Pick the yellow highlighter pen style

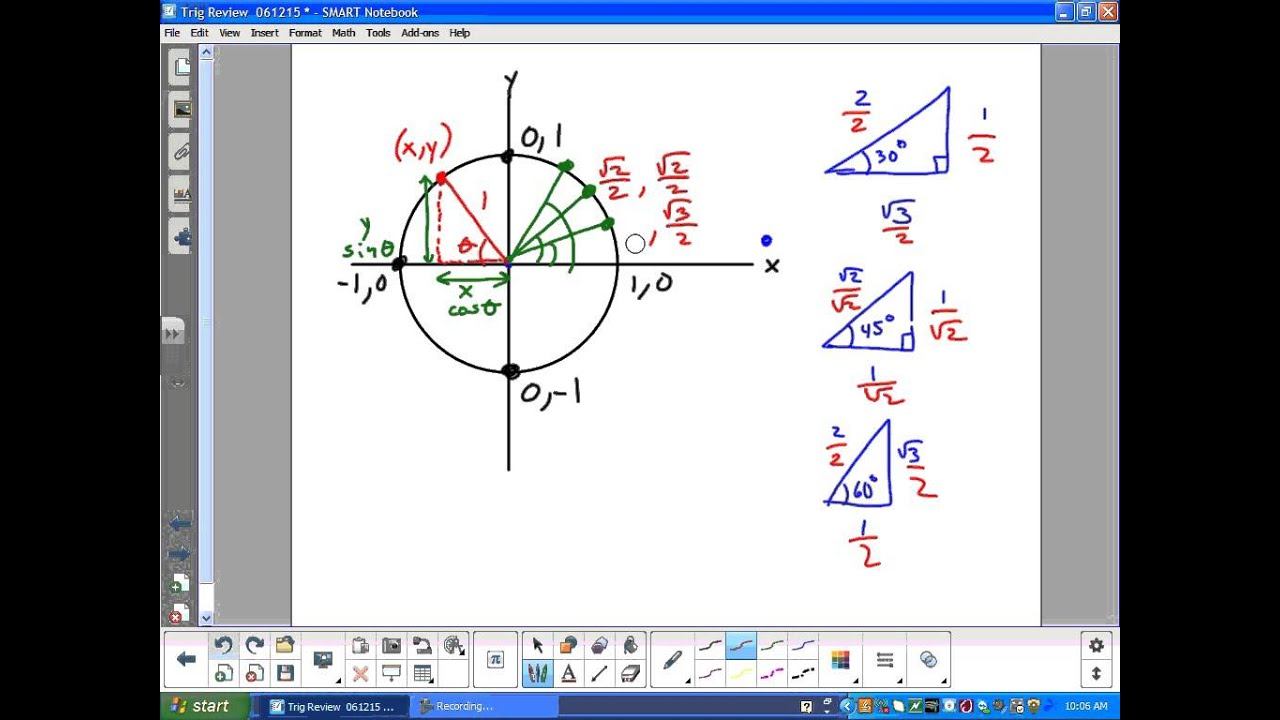pos(741,673)
